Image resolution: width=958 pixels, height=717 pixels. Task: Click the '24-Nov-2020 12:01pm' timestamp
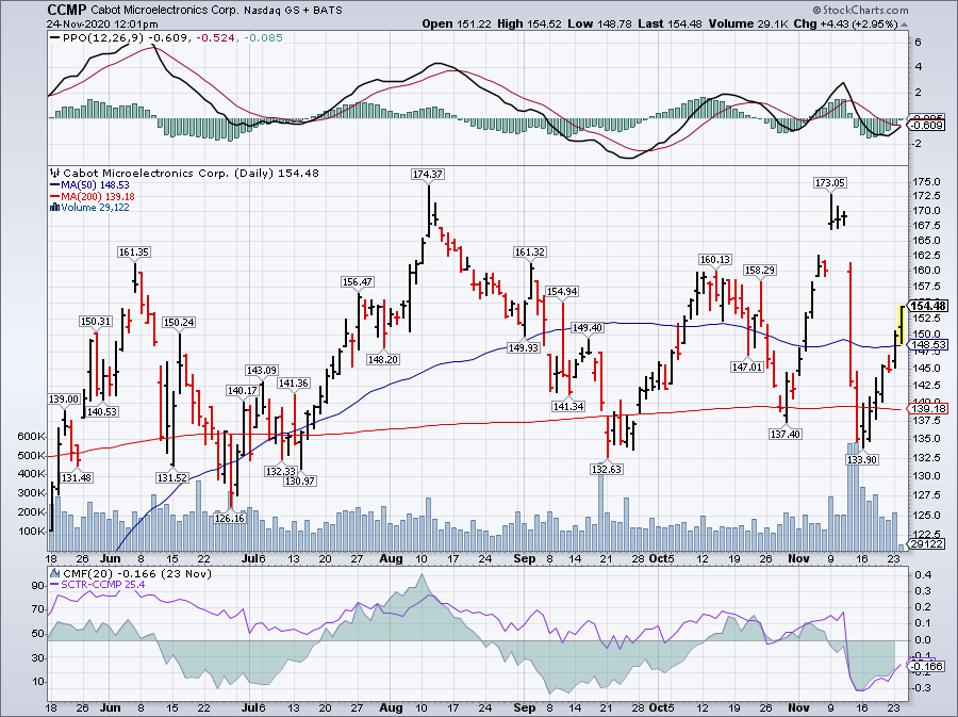[x=103, y=24]
